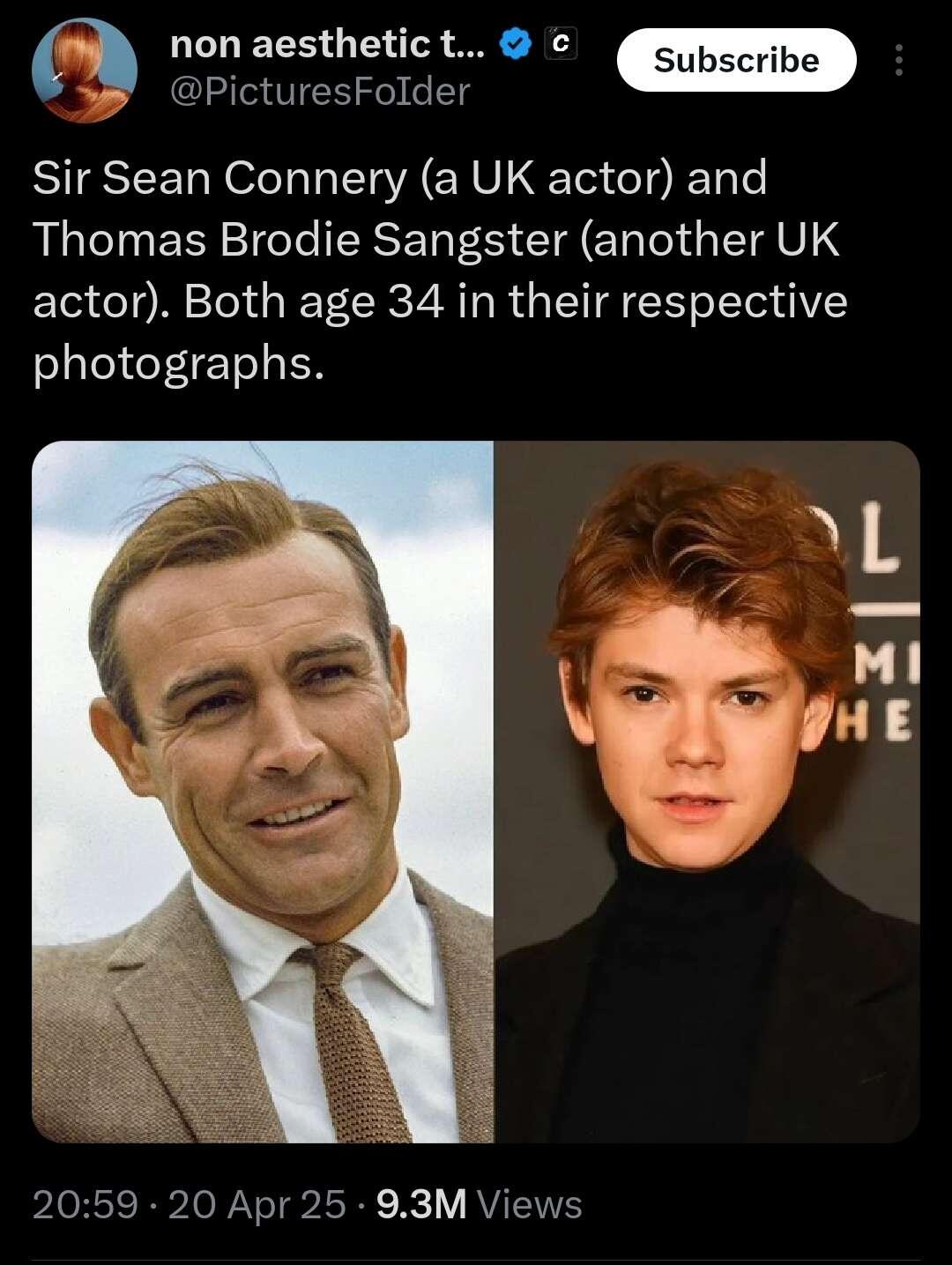Select 'Sir Sean Connery' in the caption
Image resolution: width=952 pixels, height=1265 pixels.
(220, 178)
